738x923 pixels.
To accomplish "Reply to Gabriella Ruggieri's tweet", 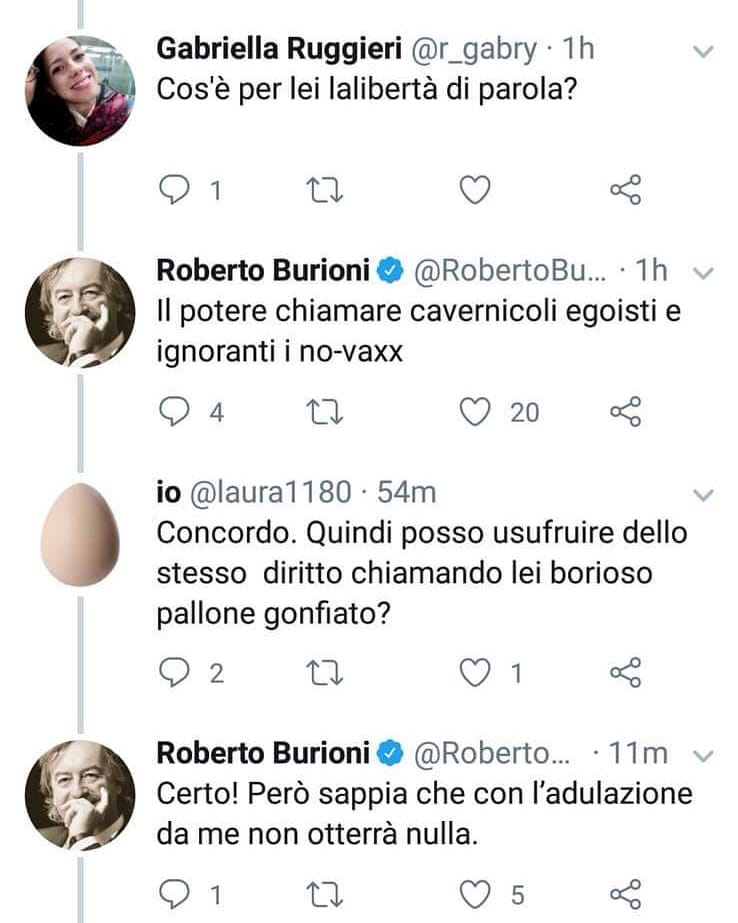I will coord(175,190).
